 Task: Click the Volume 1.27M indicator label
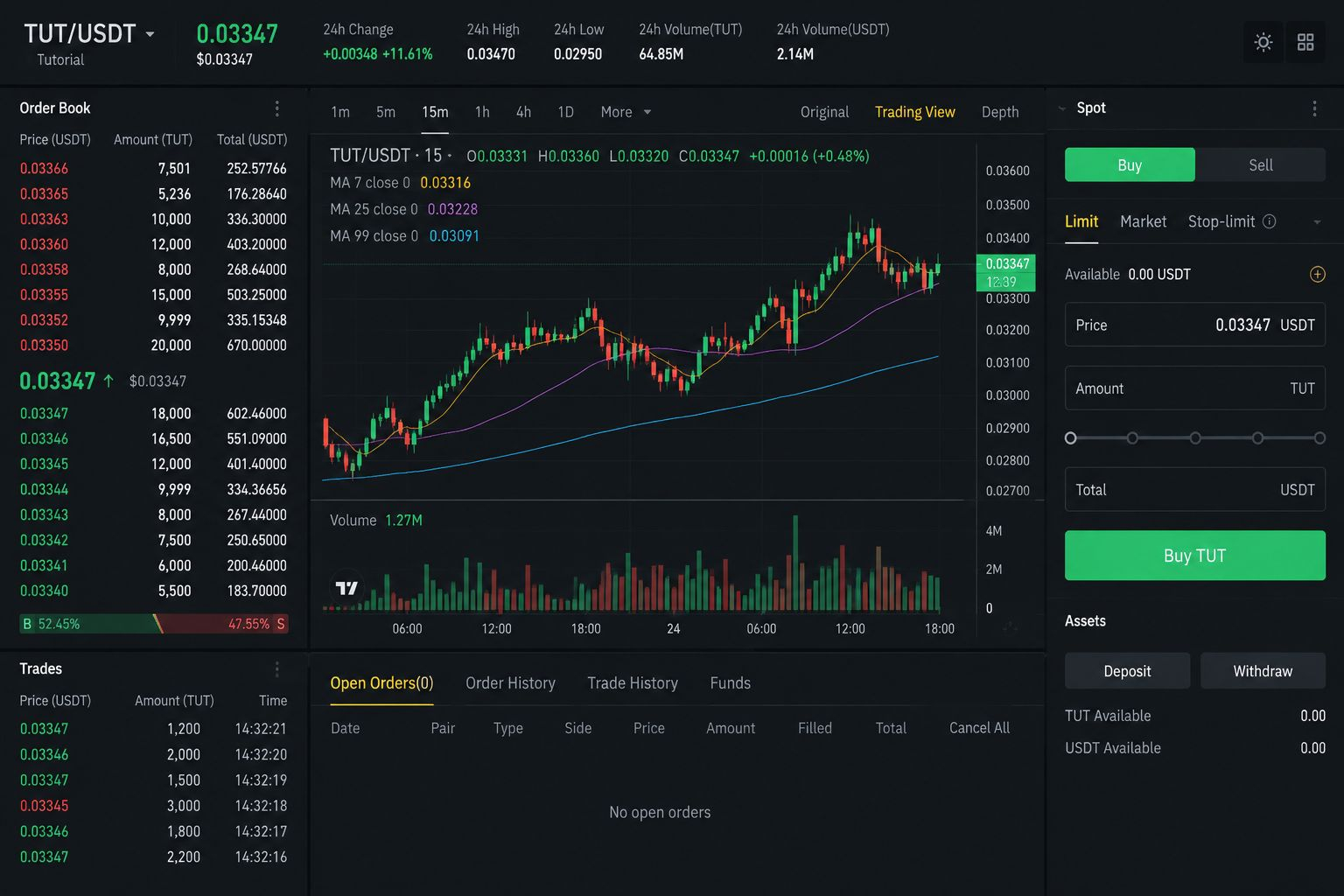click(x=376, y=521)
